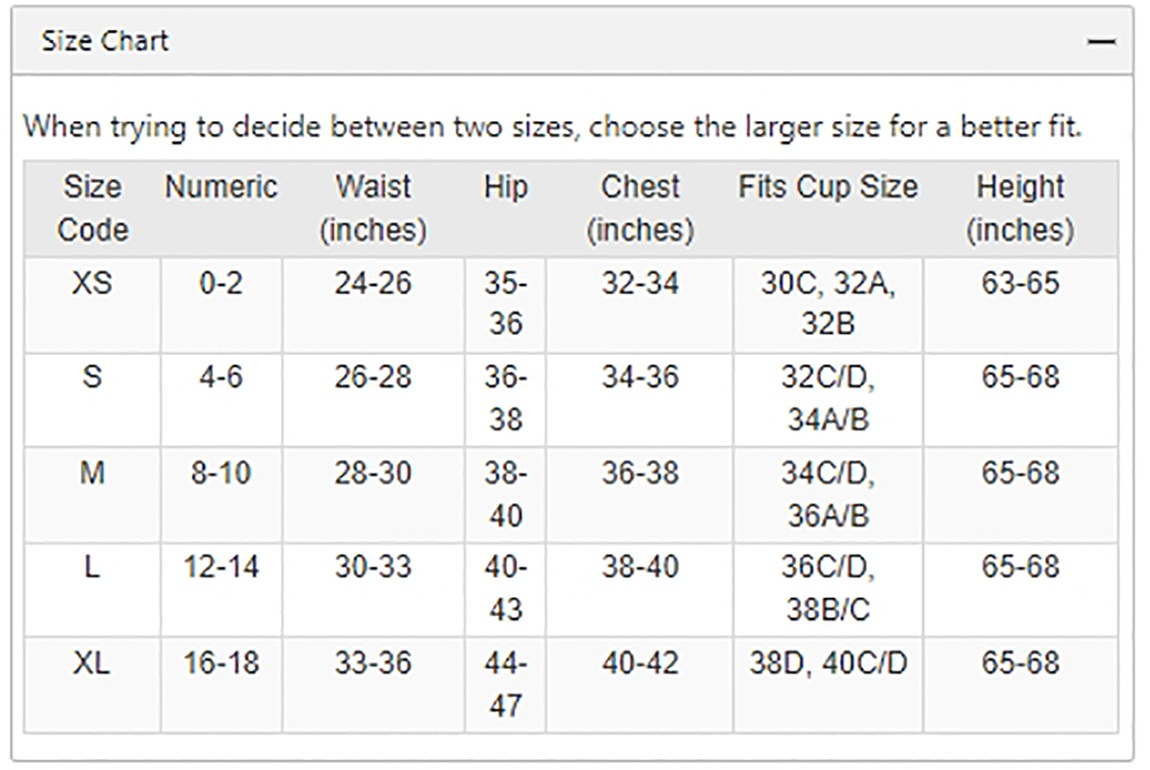Click the Waist (inches) column header
Screen dimensions: 1150x770
tap(373, 208)
